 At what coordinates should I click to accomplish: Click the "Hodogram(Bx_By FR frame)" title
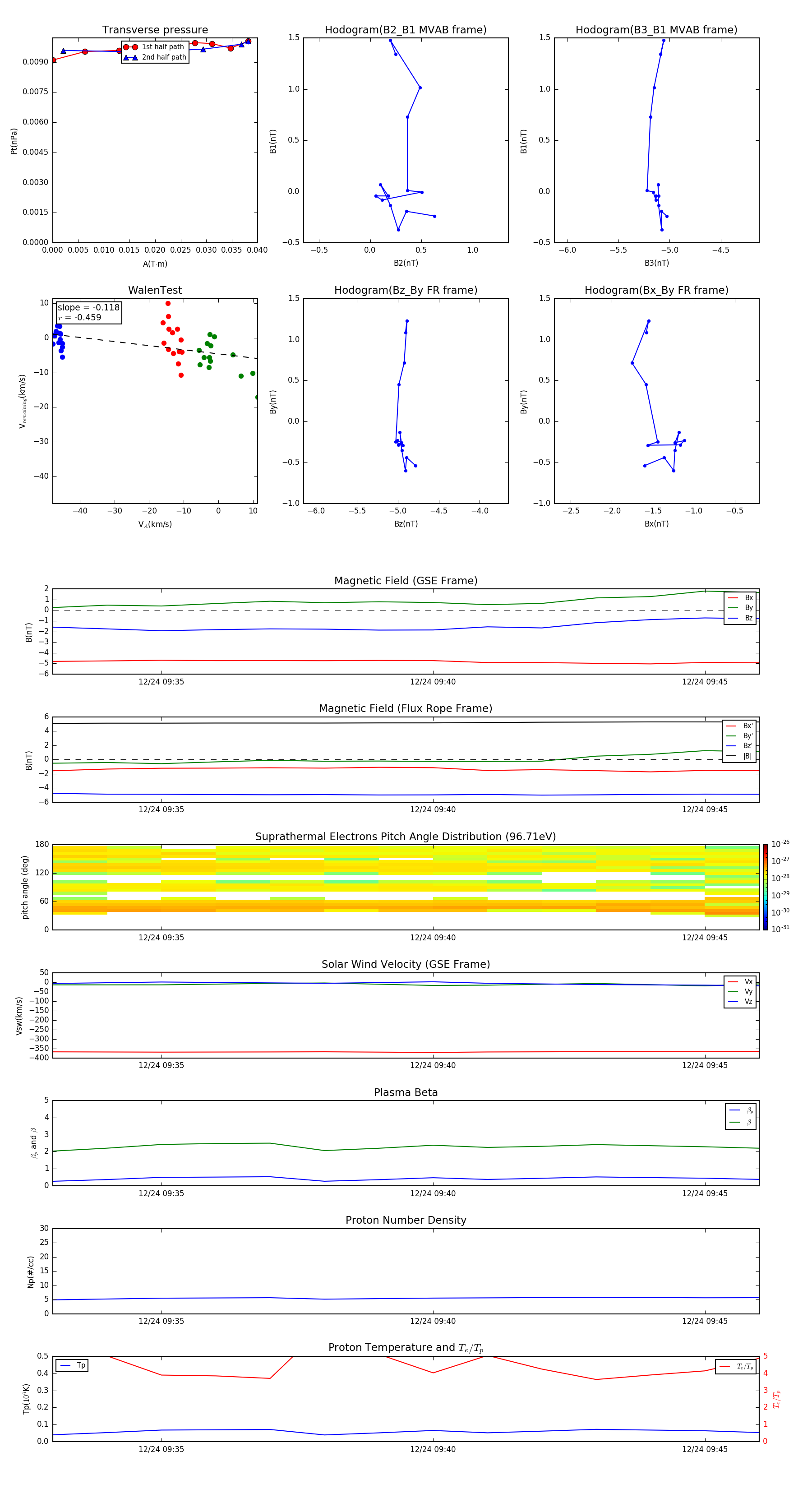[656, 290]
